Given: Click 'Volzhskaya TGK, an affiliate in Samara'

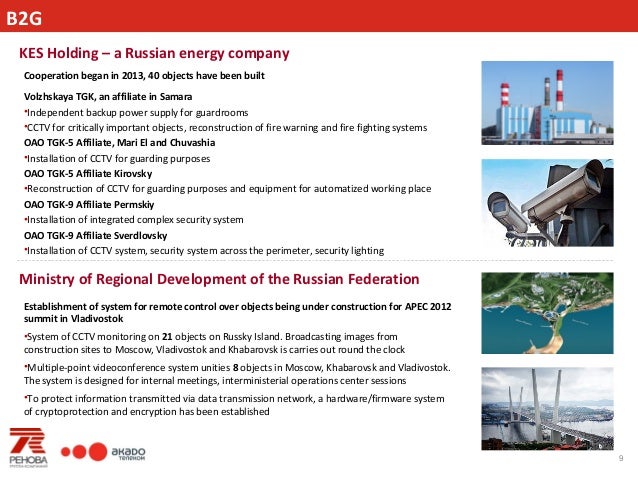Looking at the screenshot, I should [x=108, y=97].
